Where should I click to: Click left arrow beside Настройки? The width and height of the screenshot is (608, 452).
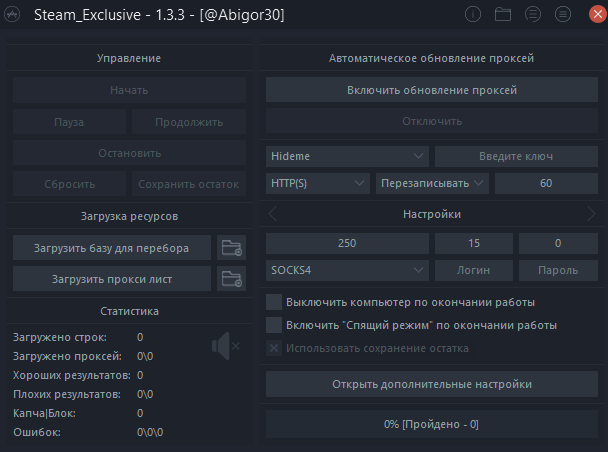[273, 214]
